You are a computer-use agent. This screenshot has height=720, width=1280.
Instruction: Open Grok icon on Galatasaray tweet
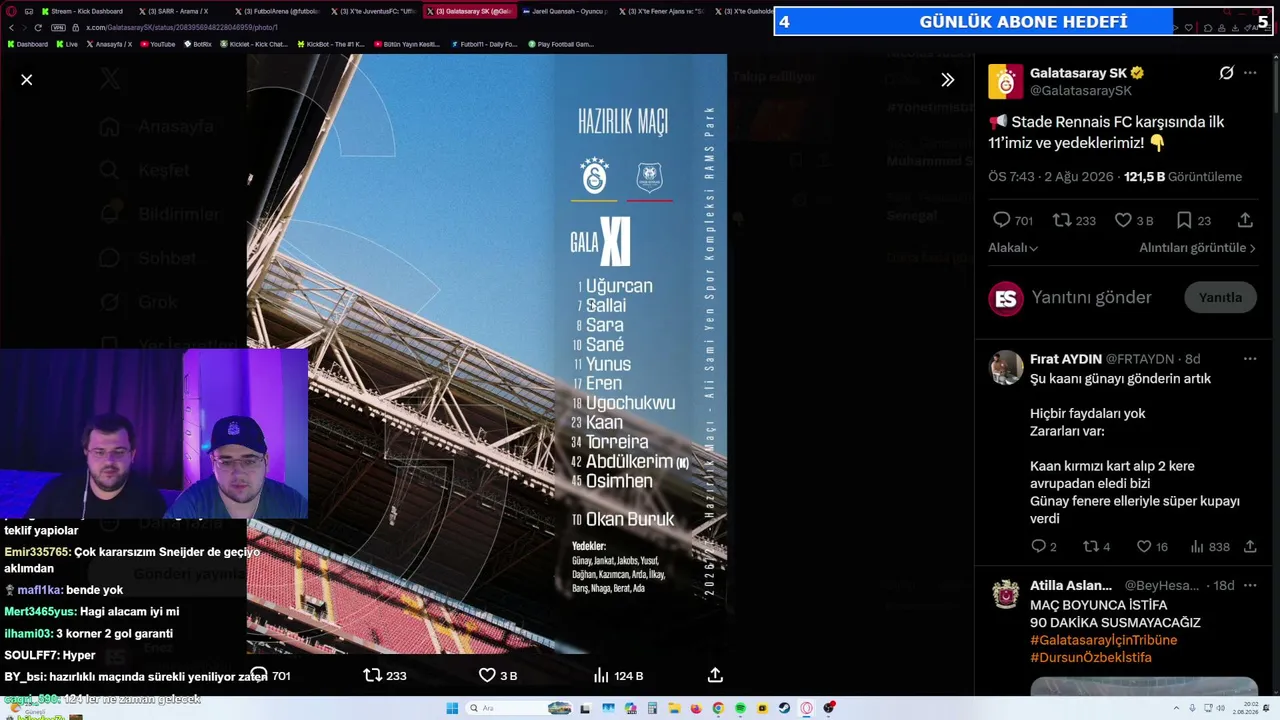[1226, 73]
